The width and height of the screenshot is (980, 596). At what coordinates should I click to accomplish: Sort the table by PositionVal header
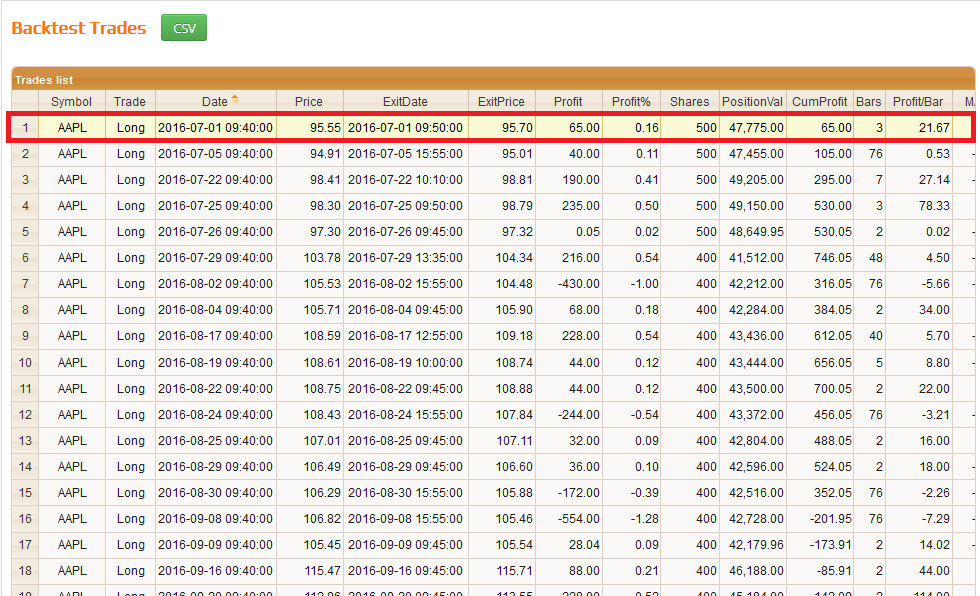(x=752, y=102)
